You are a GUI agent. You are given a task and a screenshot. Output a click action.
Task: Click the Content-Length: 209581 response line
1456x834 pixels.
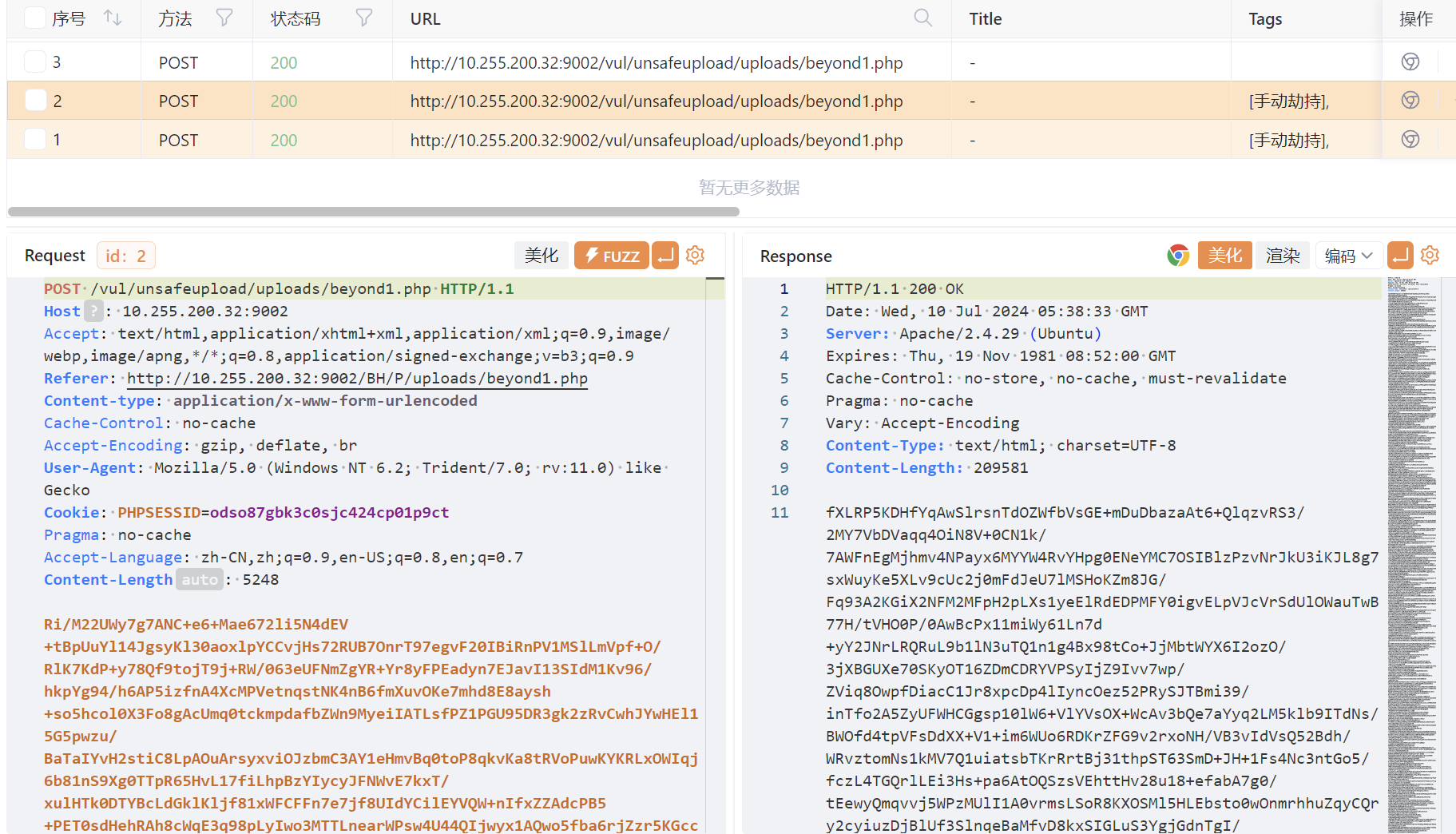927,467
